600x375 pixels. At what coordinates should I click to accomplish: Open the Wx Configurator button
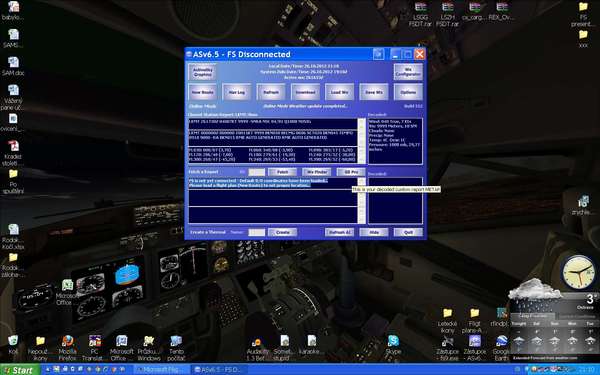pyautogui.click(x=408, y=72)
